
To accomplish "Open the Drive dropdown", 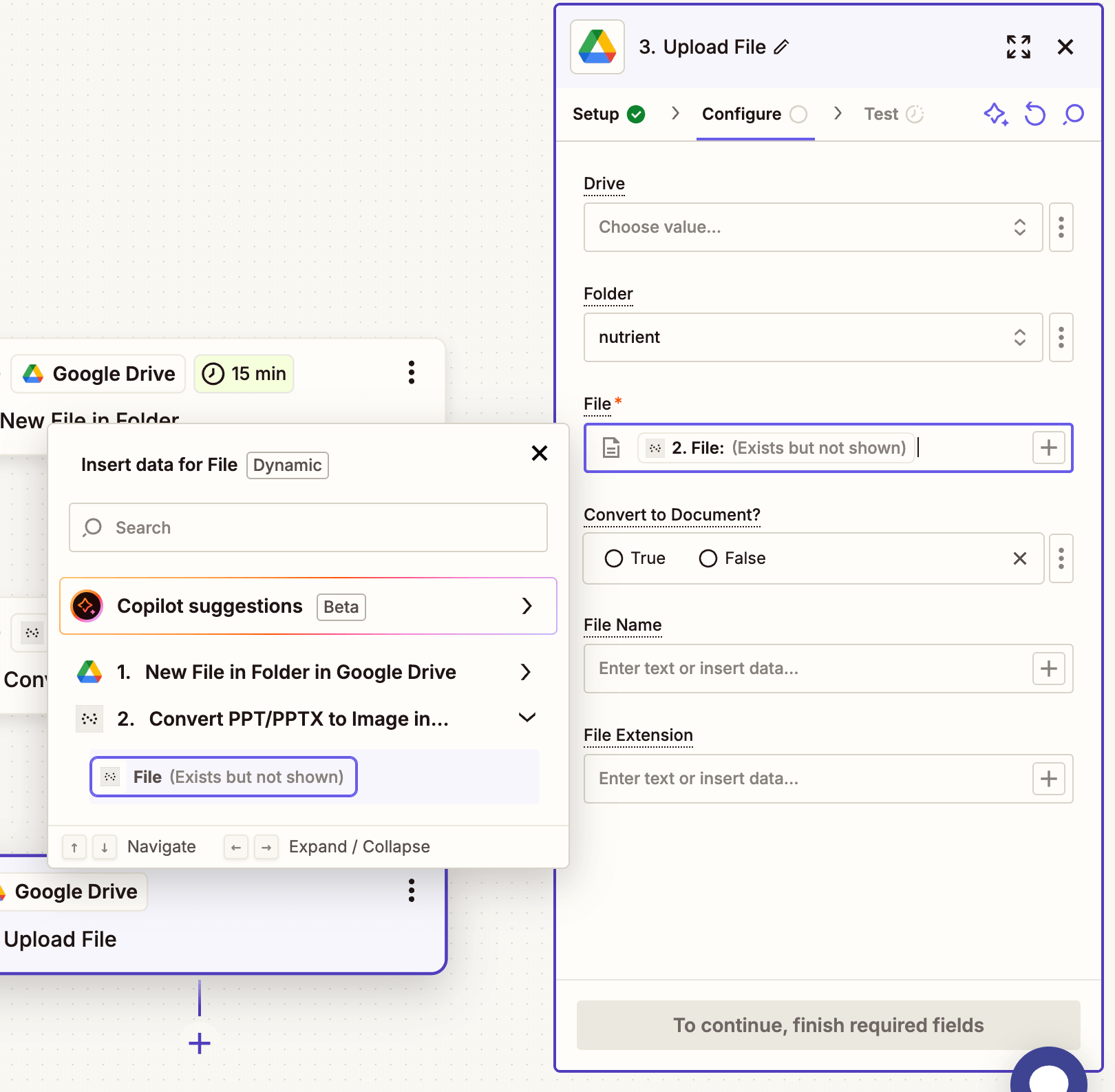I will [x=812, y=227].
